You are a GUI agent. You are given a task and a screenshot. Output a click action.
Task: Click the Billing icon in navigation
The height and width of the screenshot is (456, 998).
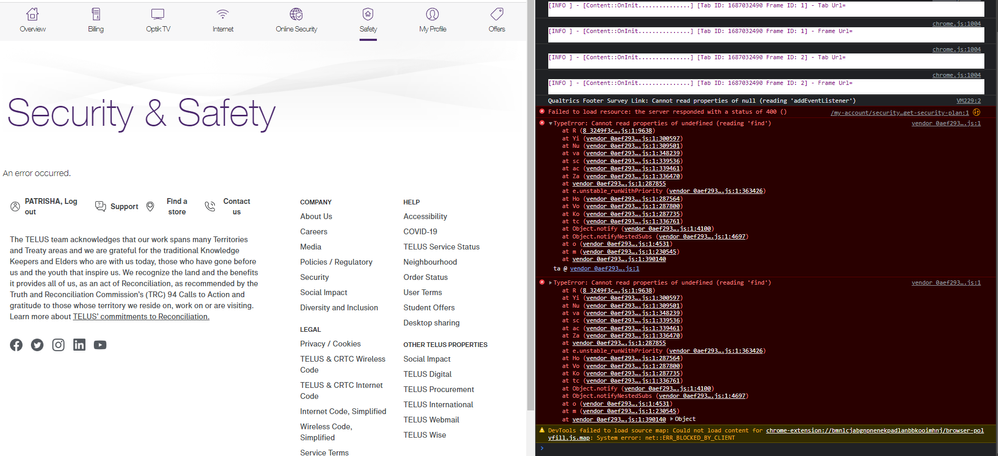click(95, 15)
